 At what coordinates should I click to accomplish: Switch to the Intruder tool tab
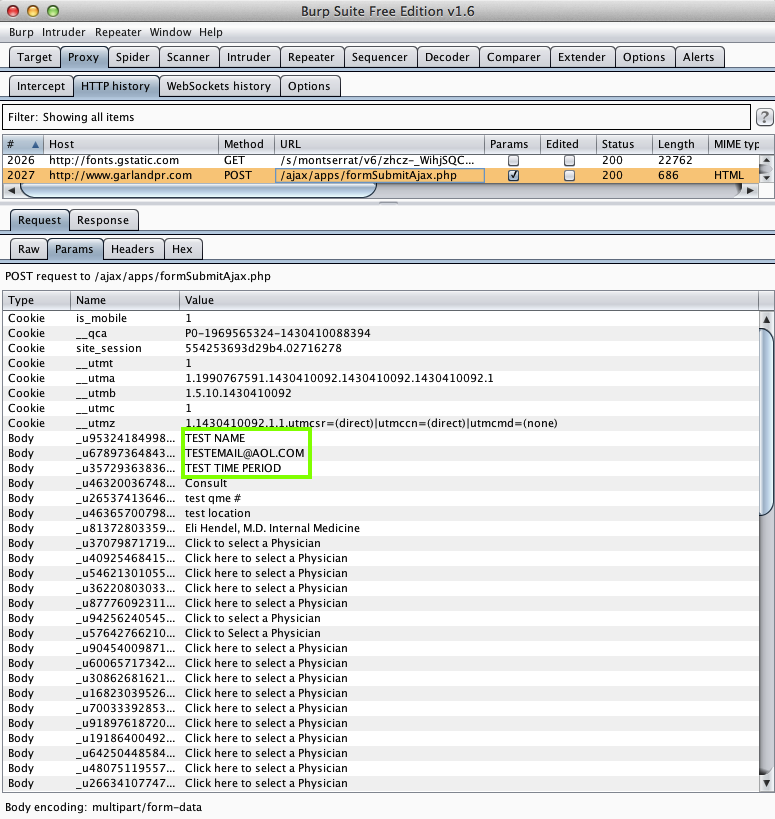pyautogui.click(x=247, y=58)
